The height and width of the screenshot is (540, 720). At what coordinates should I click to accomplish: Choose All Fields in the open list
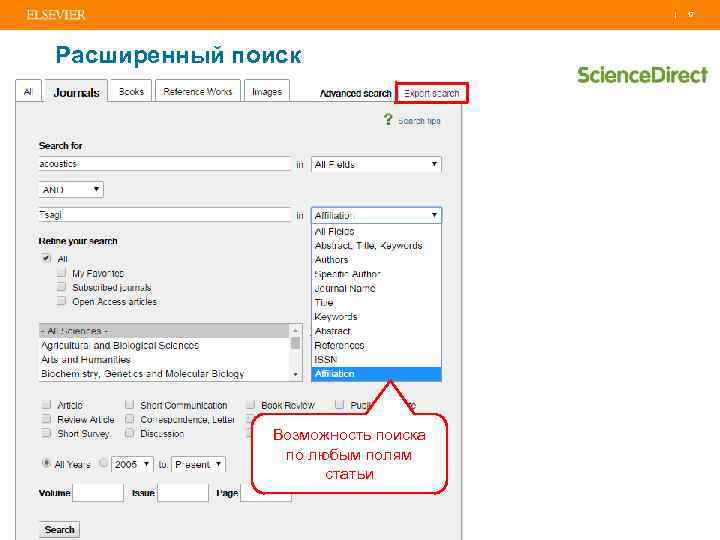pos(376,231)
